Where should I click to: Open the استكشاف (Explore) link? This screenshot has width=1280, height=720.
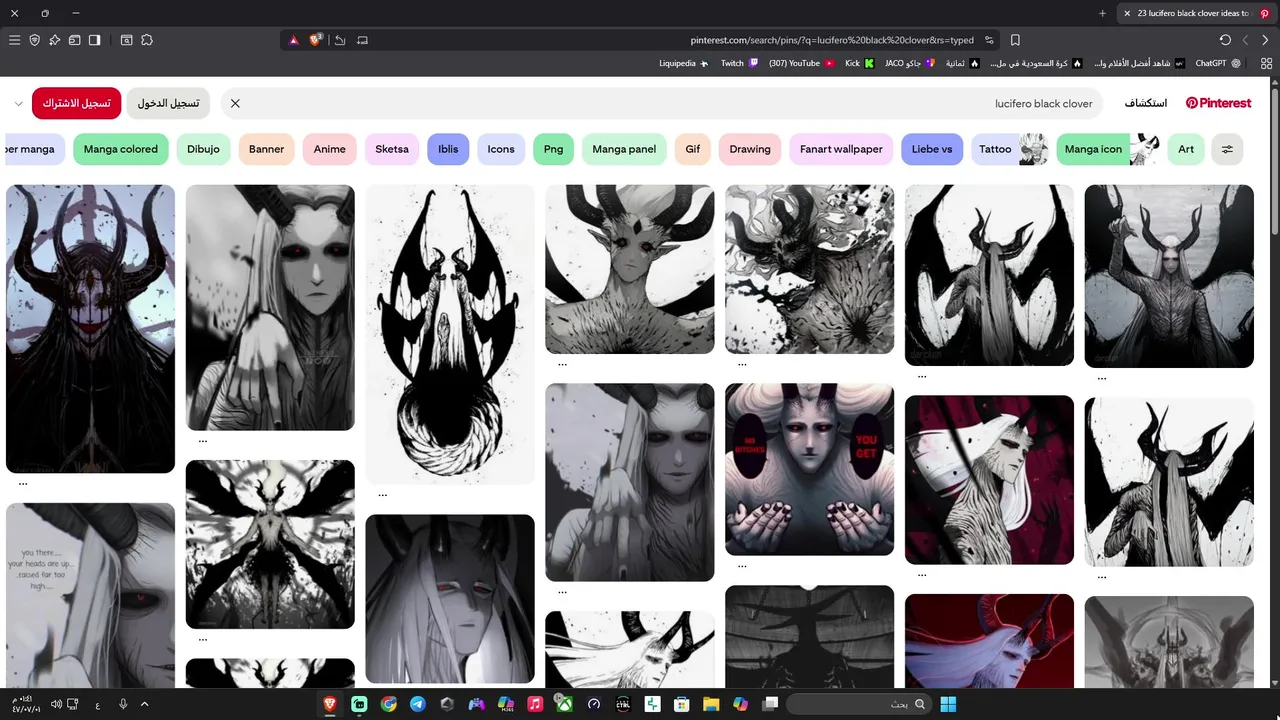(1146, 103)
